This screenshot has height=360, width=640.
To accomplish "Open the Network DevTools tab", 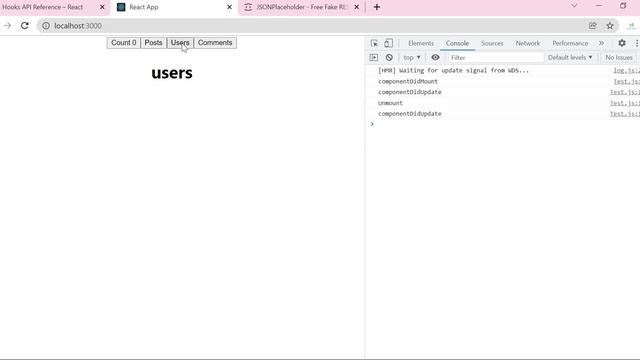I will tap(527, 43).
